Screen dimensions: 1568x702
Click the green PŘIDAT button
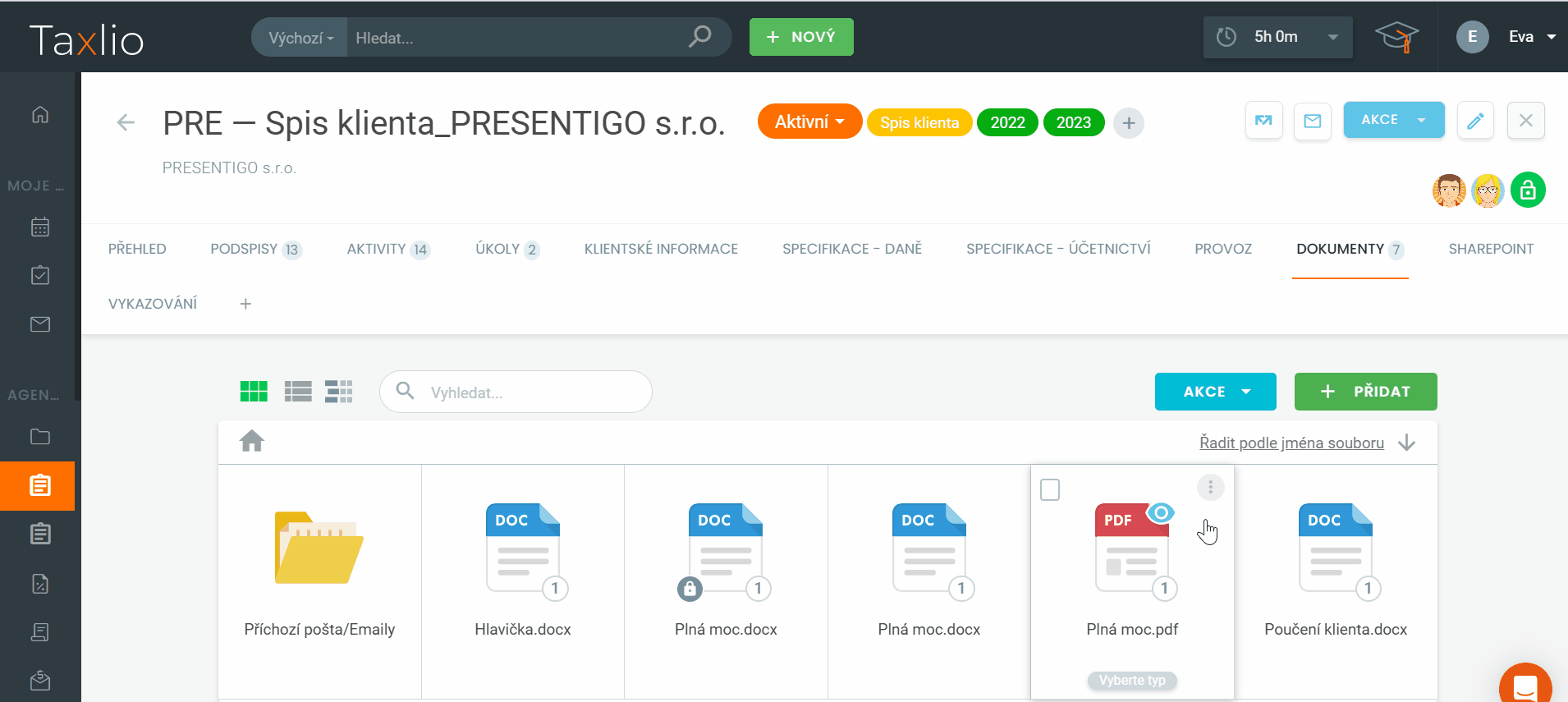pyautogui.click(x=1366, y=392)
